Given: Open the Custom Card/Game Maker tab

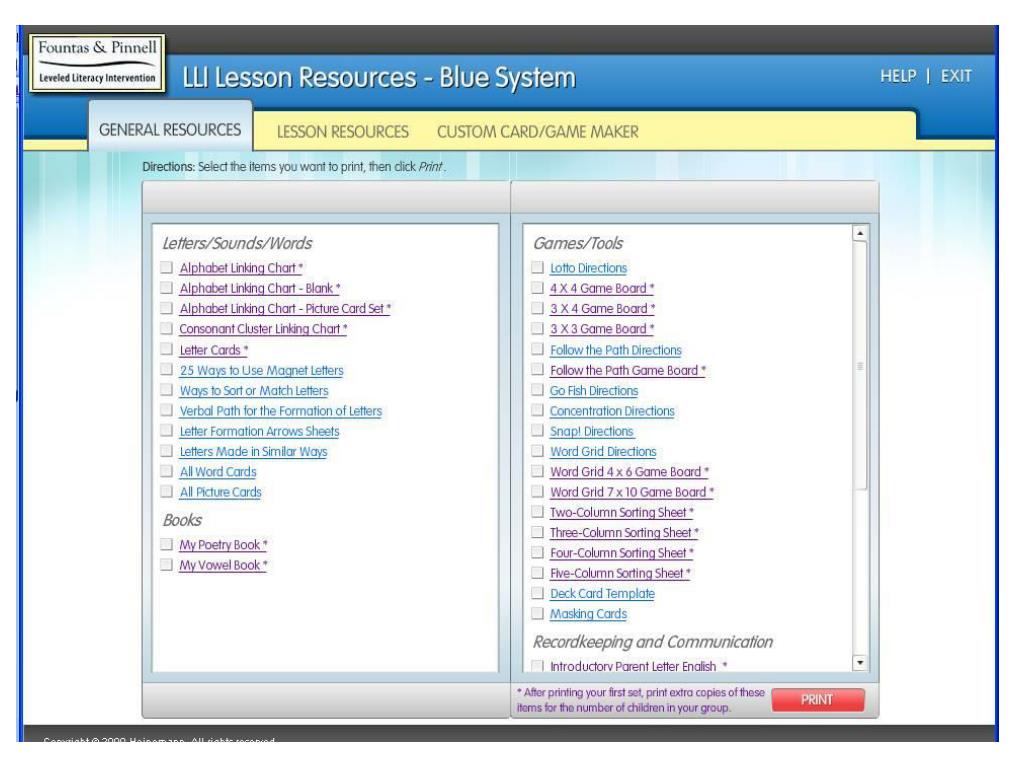Looking at the screenshot, I should [x=537, y=132].
